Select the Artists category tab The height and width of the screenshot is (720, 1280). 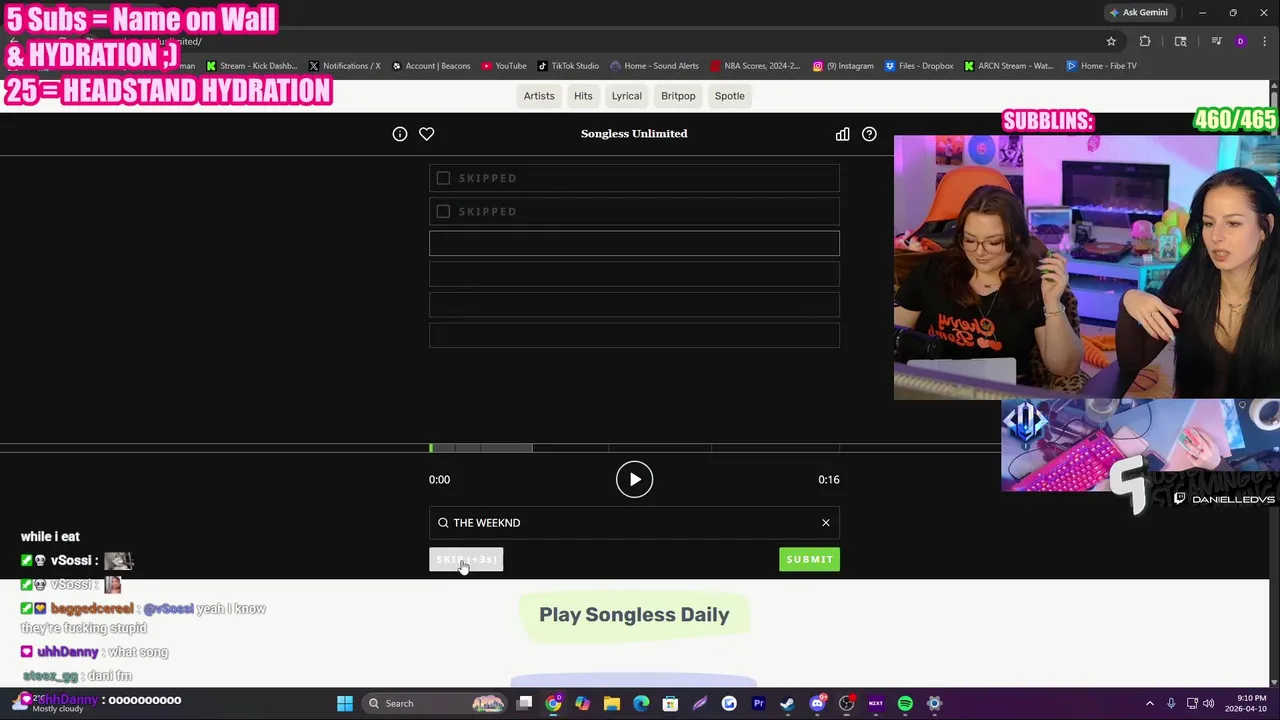(538, 96)
